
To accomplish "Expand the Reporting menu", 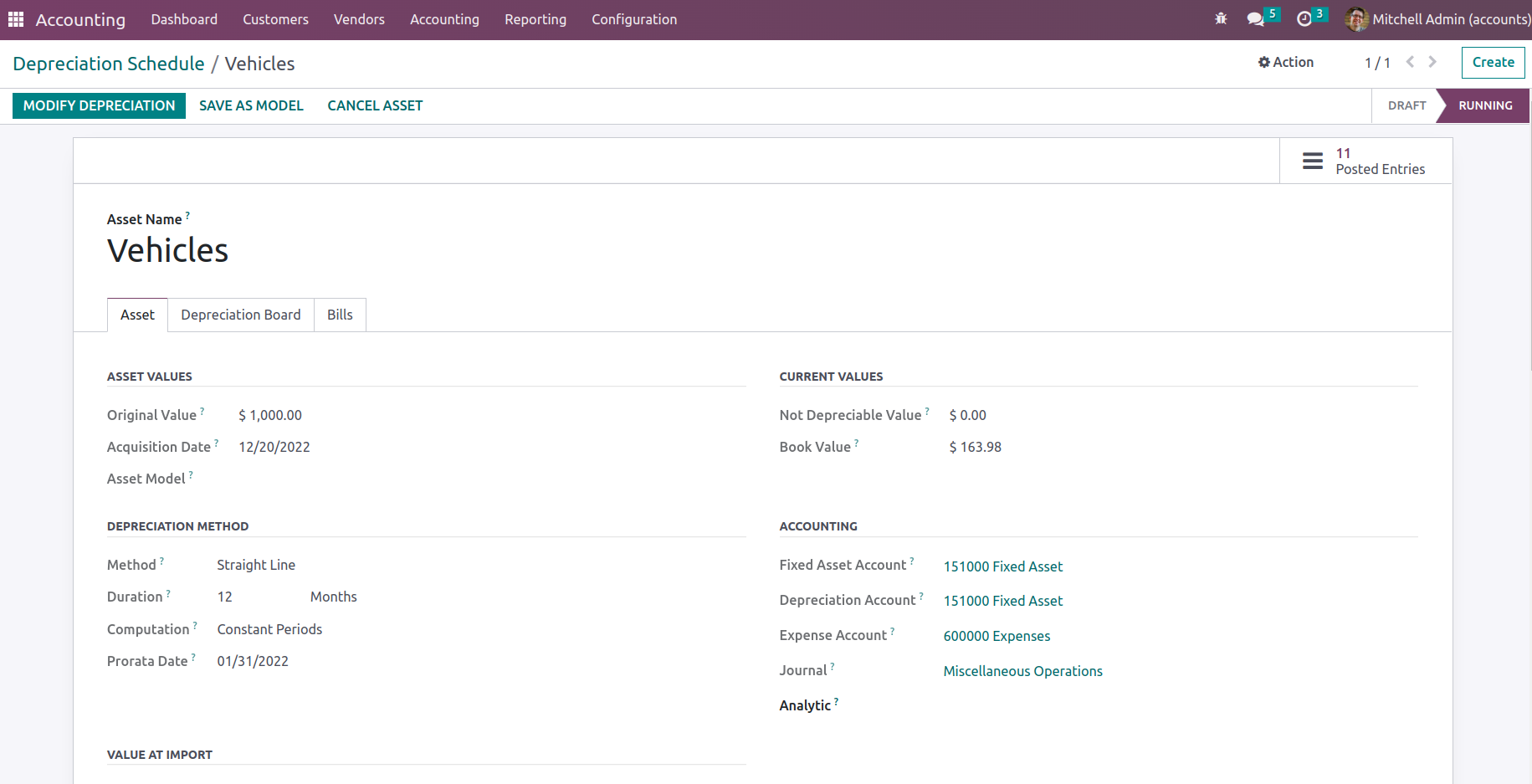I will point(535,19).
